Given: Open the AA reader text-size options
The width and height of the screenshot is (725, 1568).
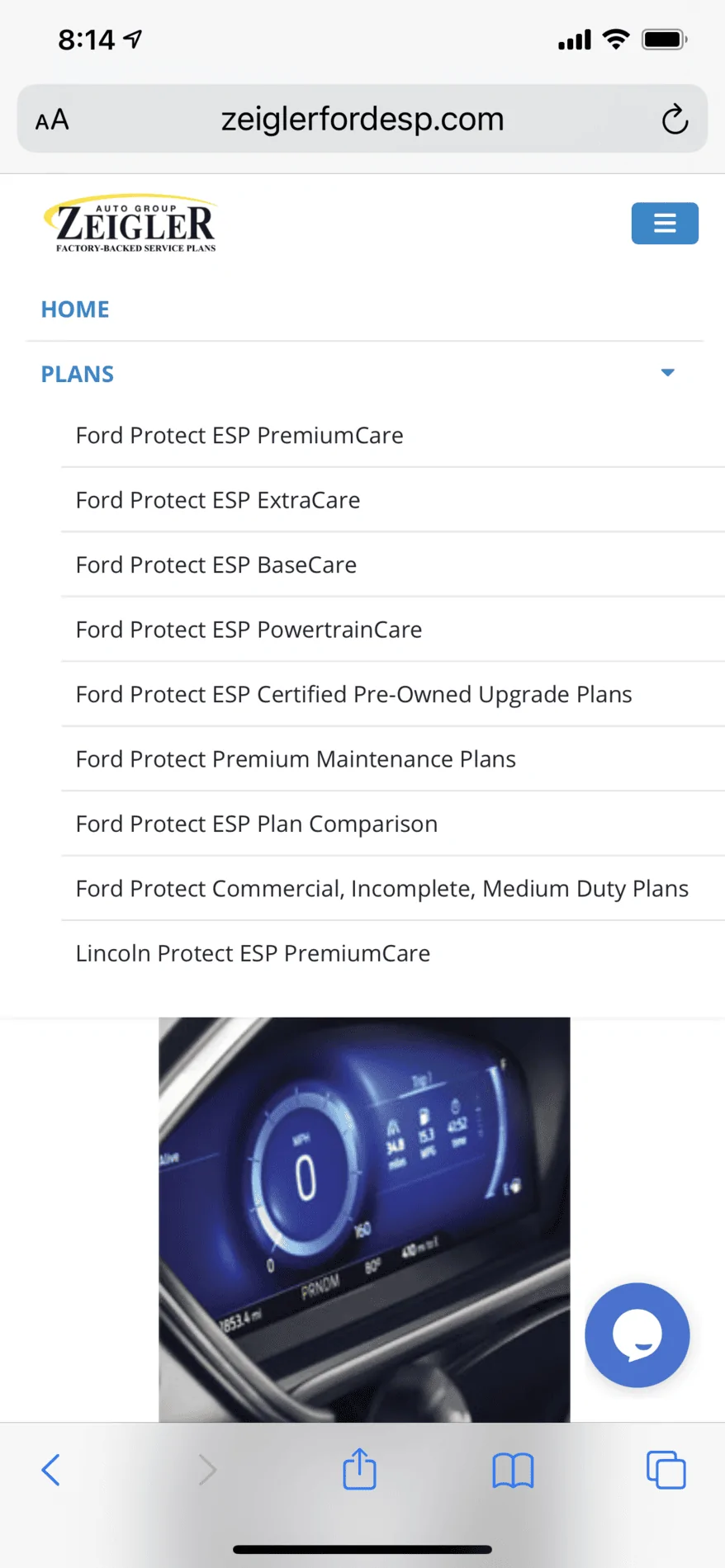Looking at the screenshot, I should point(52,120).
